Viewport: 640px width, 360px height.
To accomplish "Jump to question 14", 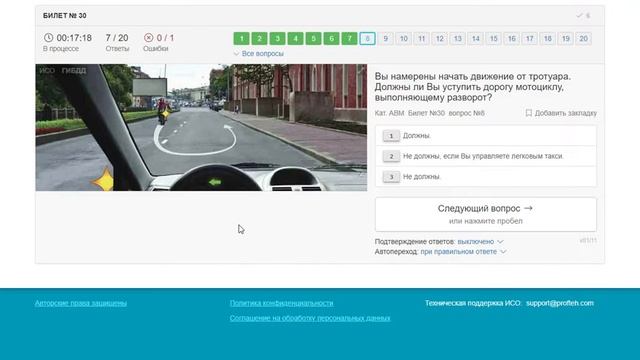I will [475, 39].
